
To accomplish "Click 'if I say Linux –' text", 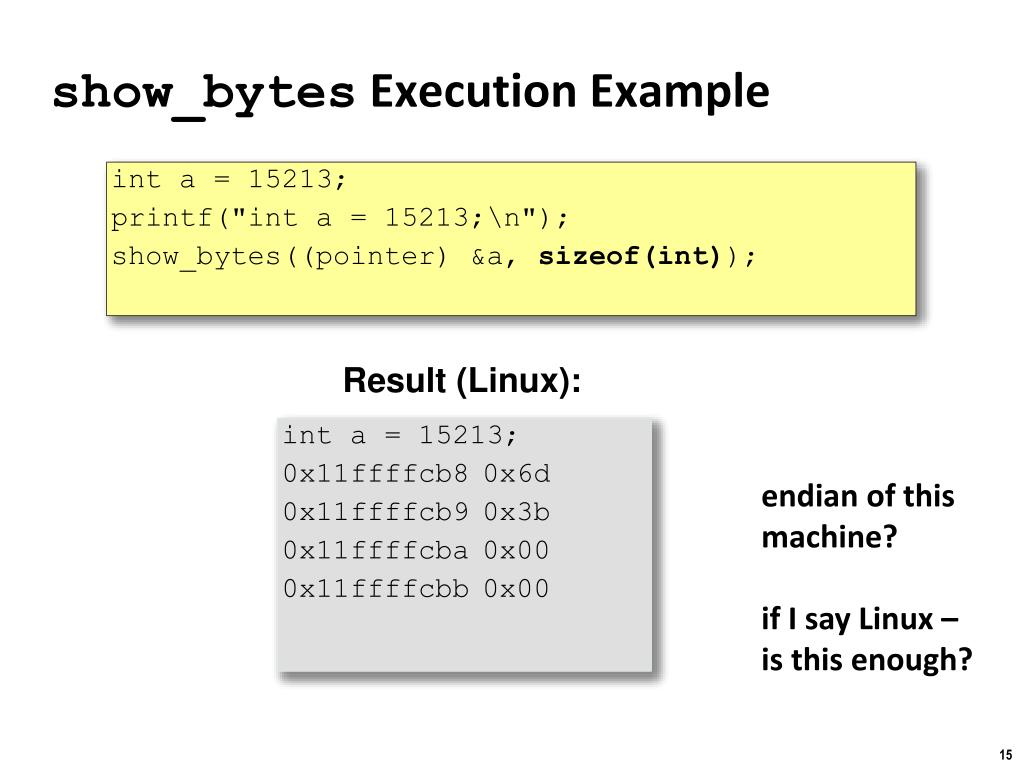I will 859,618.
